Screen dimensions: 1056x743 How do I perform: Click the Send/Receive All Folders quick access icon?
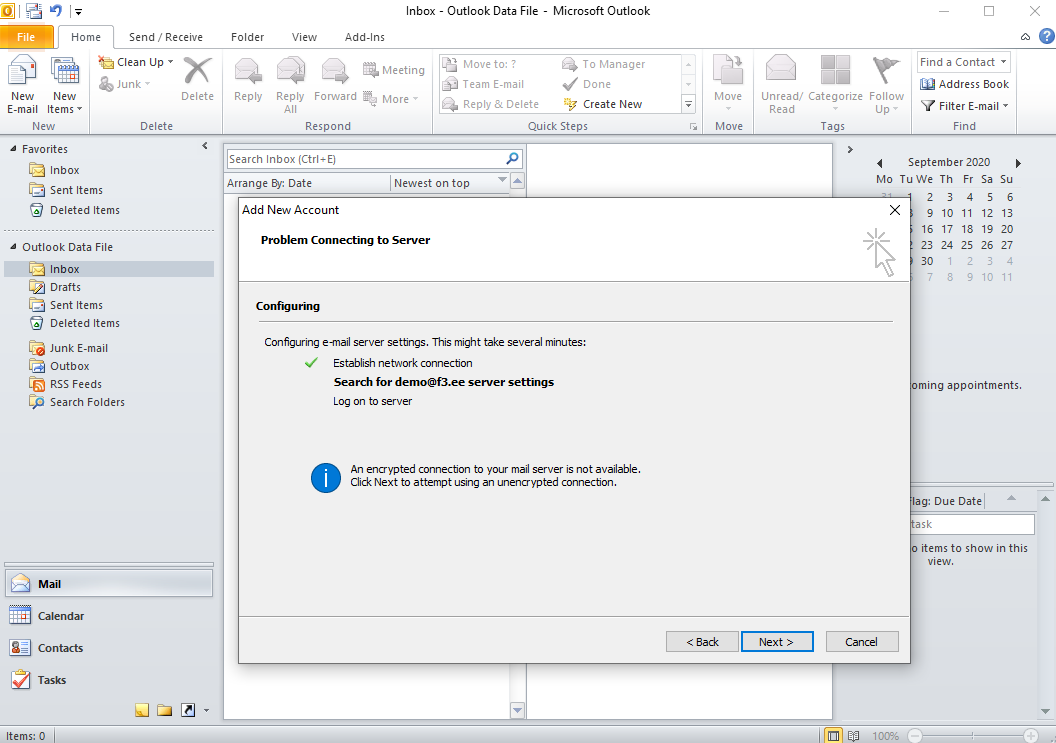tap(34, 11)
